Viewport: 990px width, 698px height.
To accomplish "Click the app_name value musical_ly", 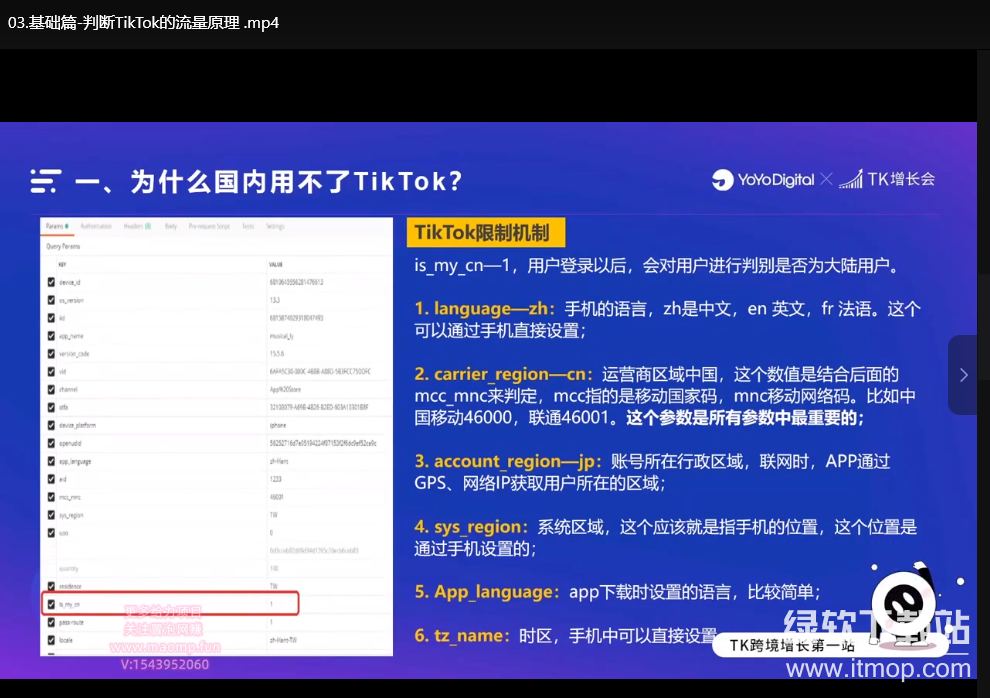I will pos(282,336).
